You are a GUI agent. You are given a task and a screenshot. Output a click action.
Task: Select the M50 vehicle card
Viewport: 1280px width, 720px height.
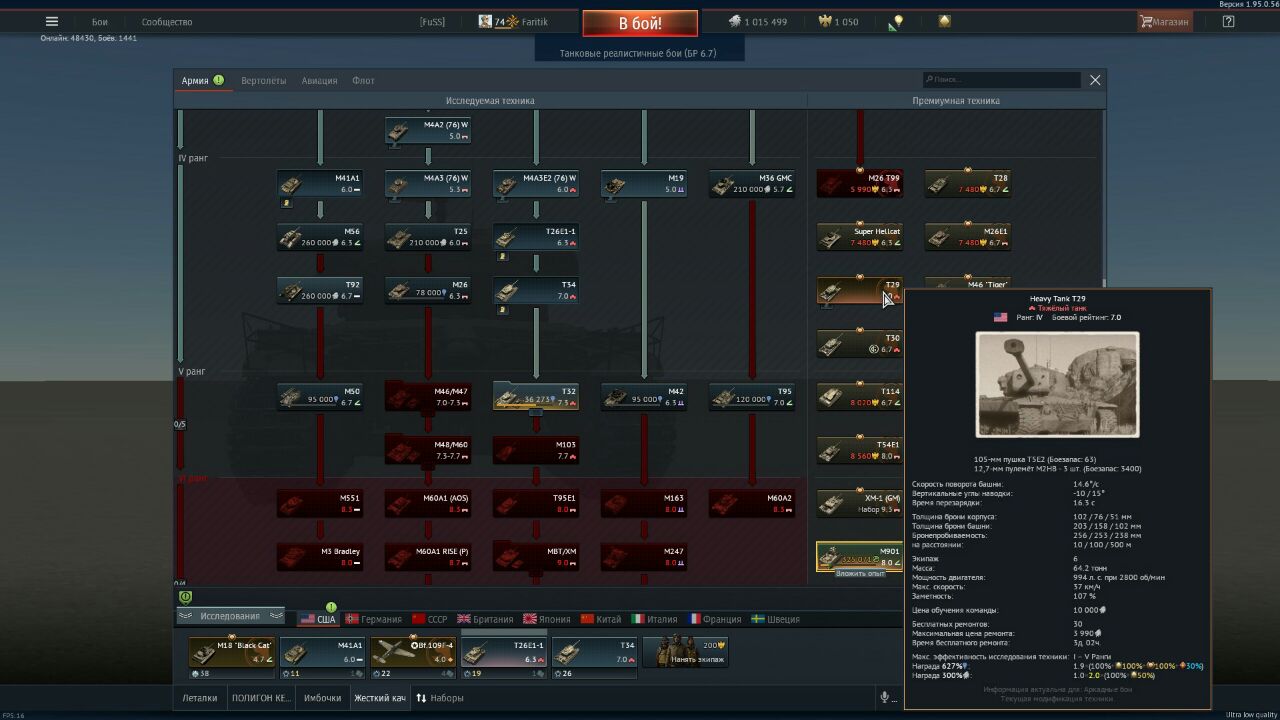coord(320,396)
